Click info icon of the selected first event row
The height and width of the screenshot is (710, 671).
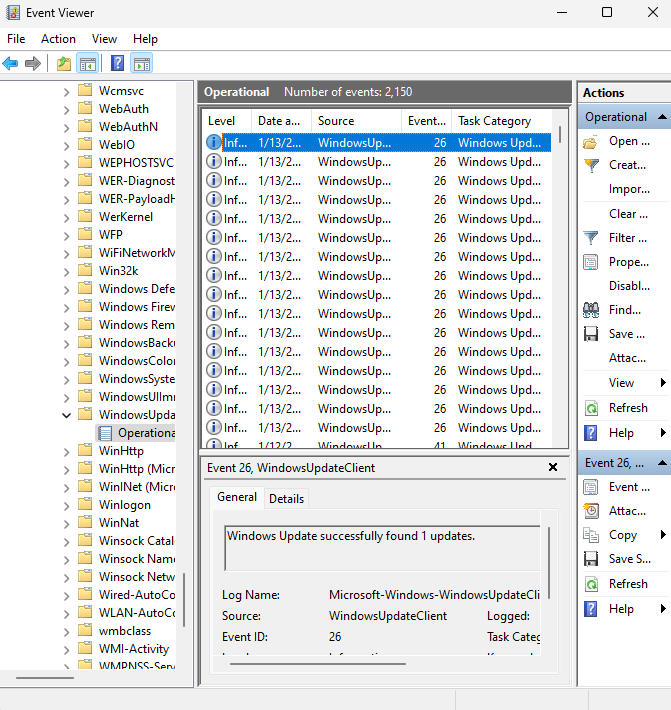(x=214, y=142)
